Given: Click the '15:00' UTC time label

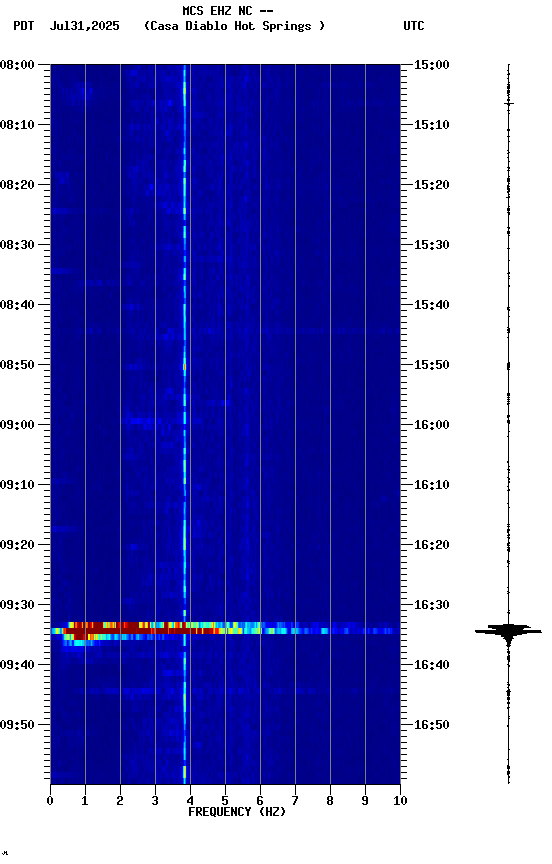Looking at the screenshot, I should pyautogui.click(x=432, y=65).
